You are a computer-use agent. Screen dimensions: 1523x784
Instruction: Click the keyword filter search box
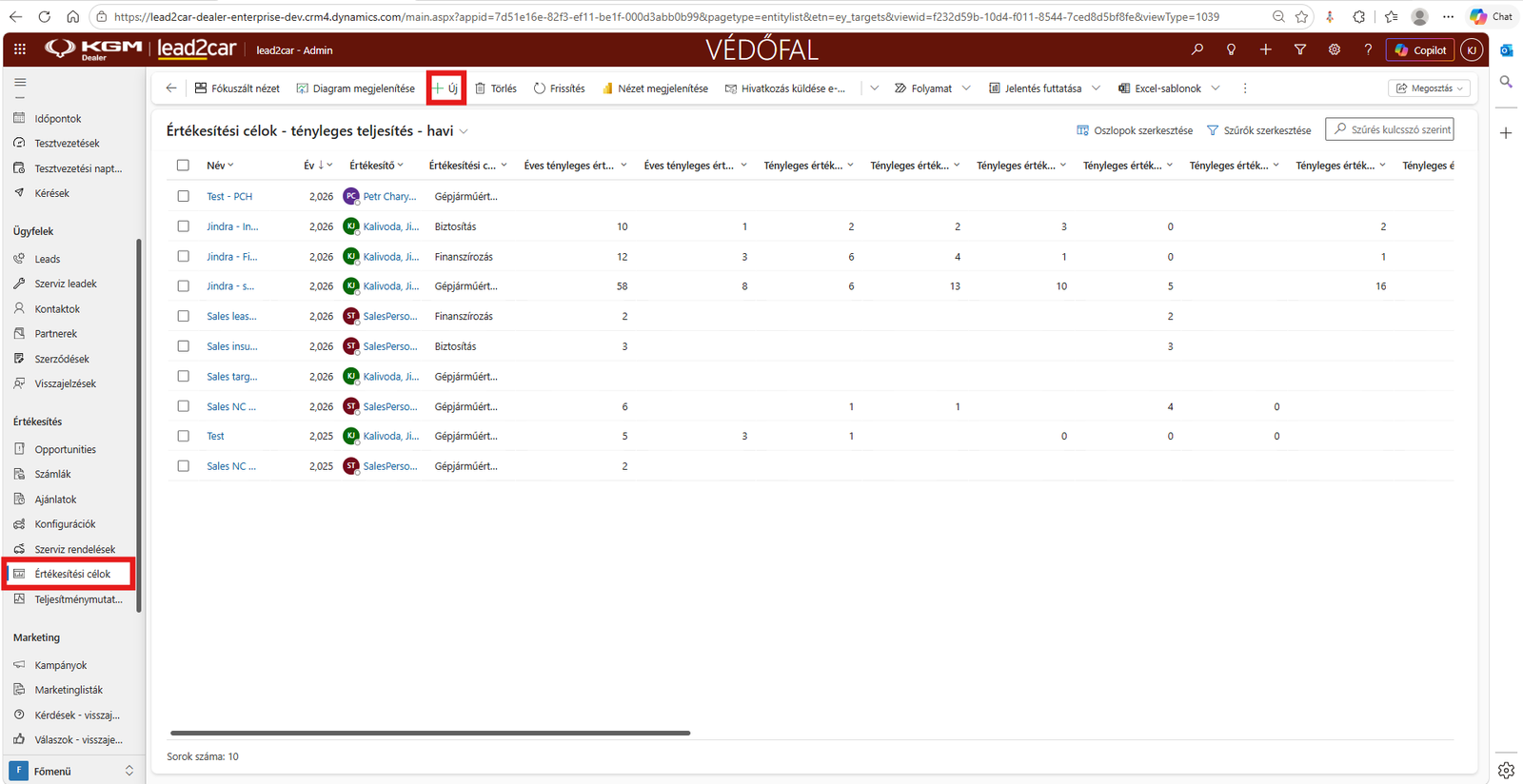(x=1390, y=129)
